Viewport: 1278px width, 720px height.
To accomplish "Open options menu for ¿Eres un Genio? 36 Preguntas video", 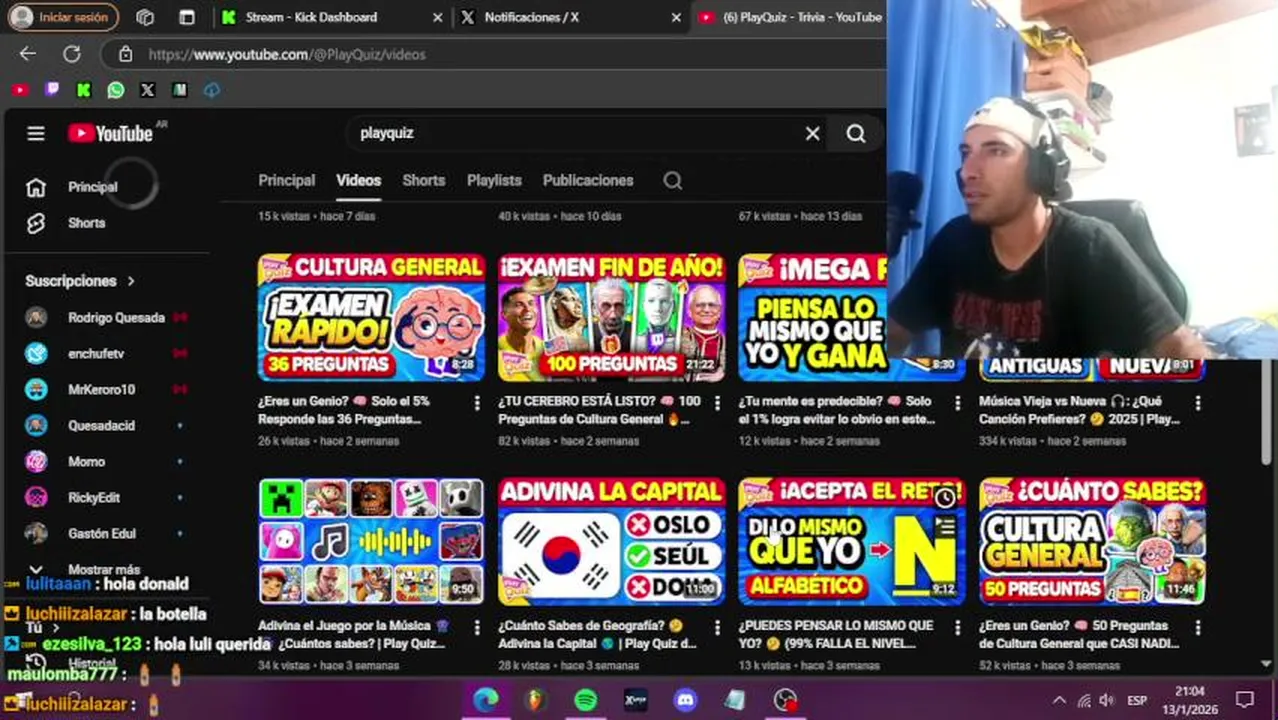I will click(x=477, y=402).
